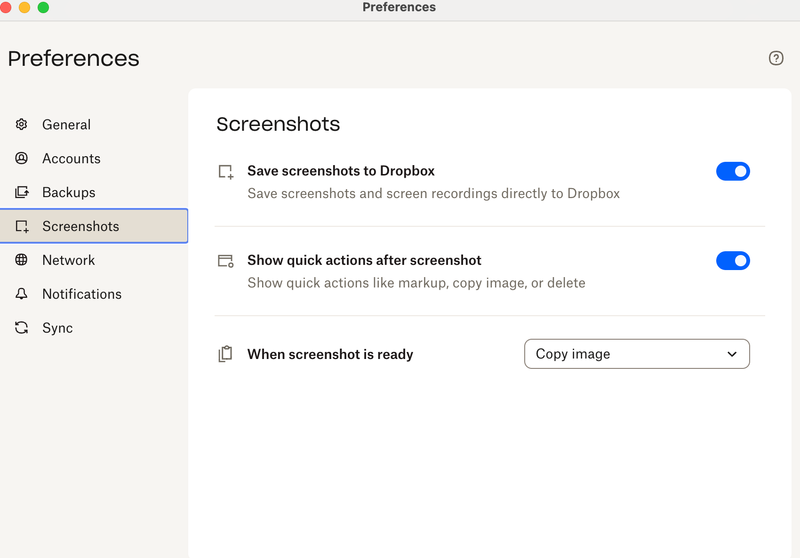This screenshot has height=558, width=800.
Task: Select the Network label in sidebar
Action: (x=68, y=260)
